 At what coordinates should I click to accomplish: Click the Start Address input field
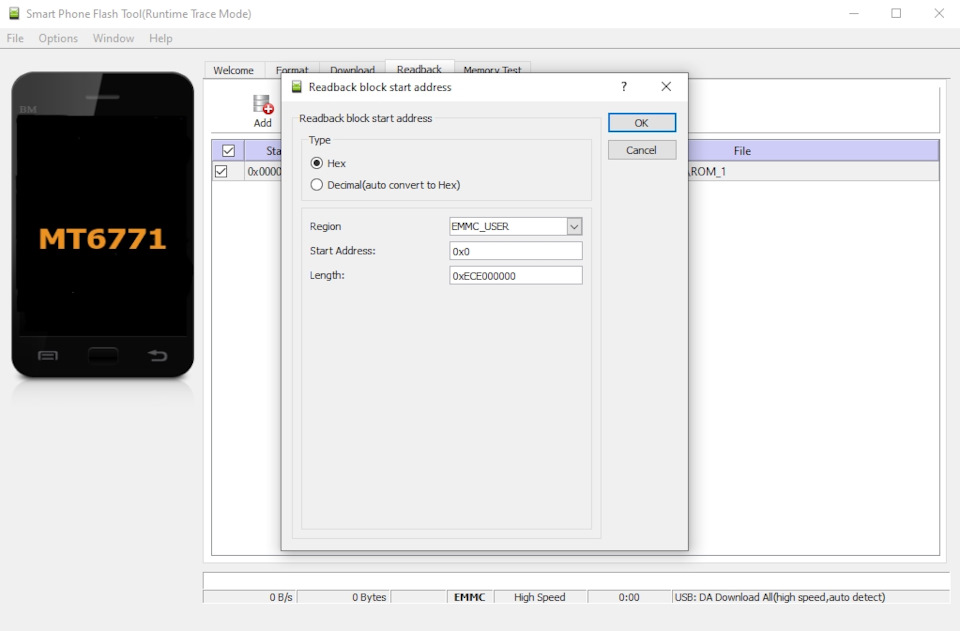(x=516, y=251)
